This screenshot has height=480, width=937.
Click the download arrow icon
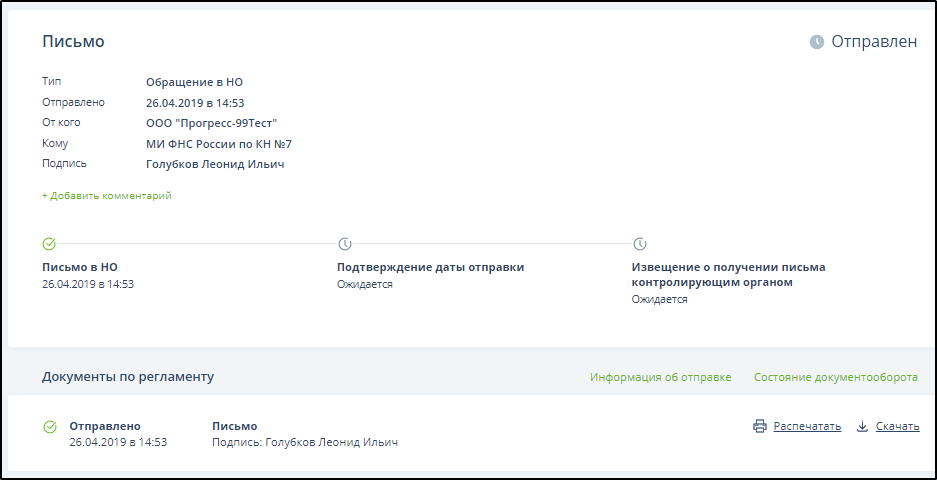[x=862, y=426]
